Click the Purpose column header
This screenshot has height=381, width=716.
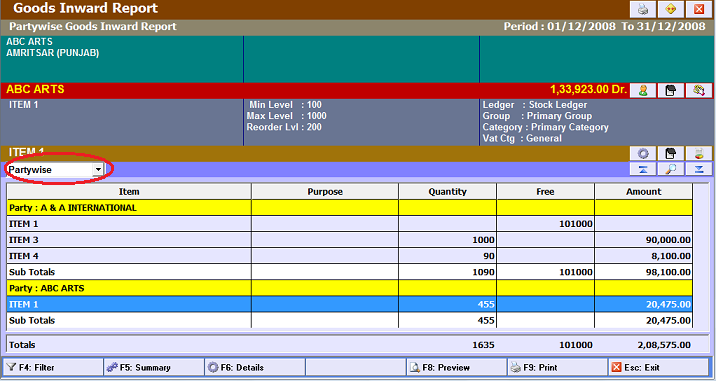click(325, 192)
